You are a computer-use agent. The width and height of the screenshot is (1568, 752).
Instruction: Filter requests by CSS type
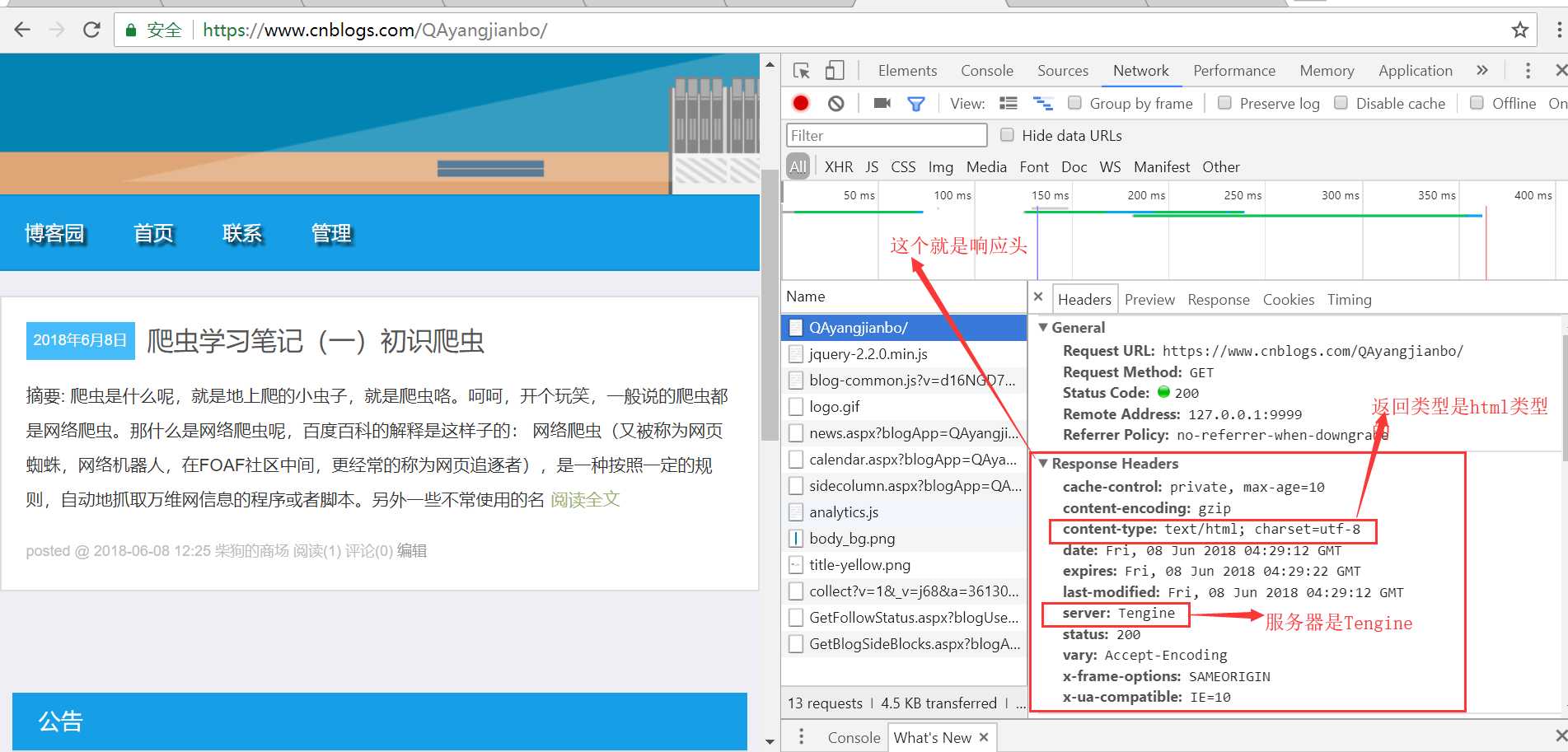[x=903, y=167]
